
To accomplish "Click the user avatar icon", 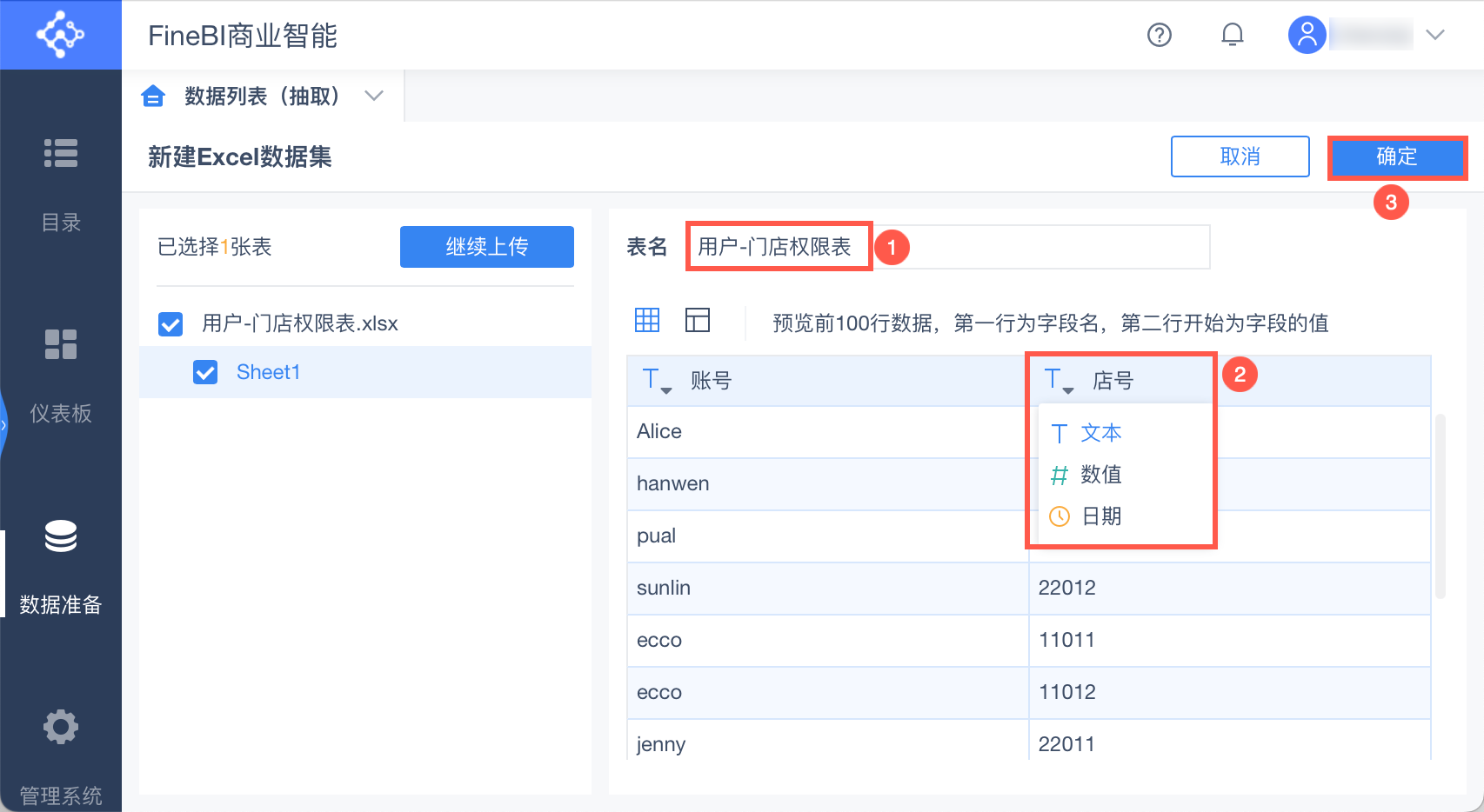I will point(1306,35).
